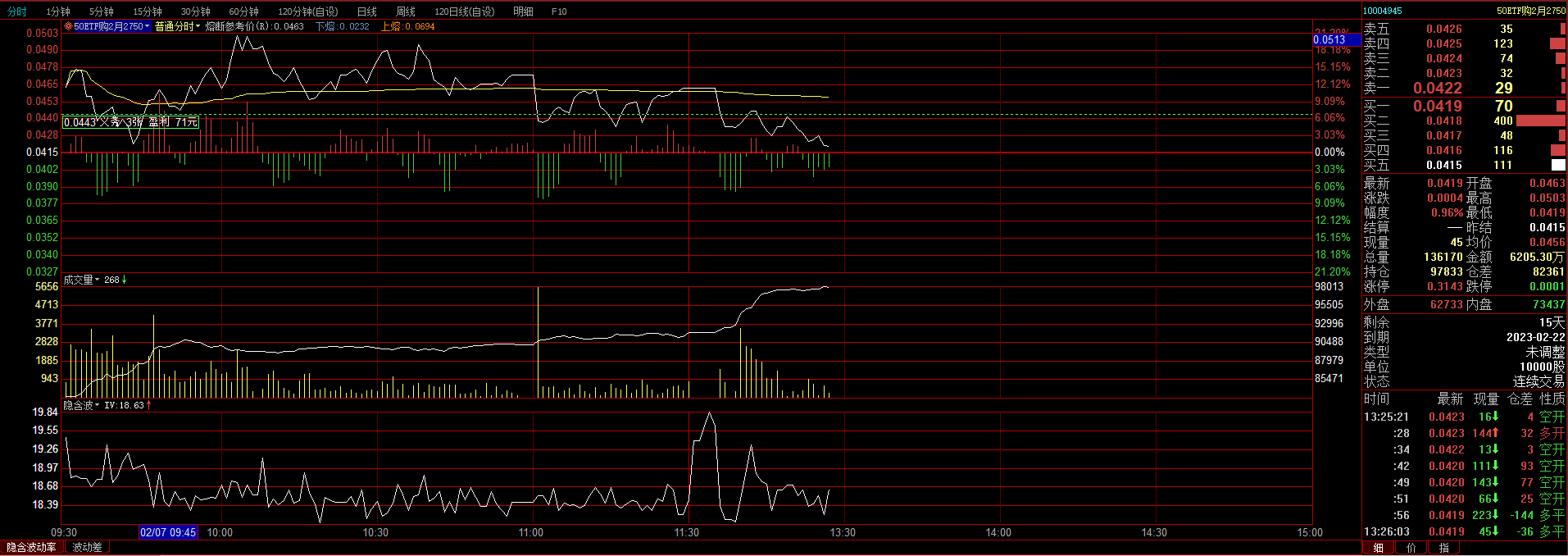Switch trade panel to 价 tab
1568x556 pixels.
1411,548
